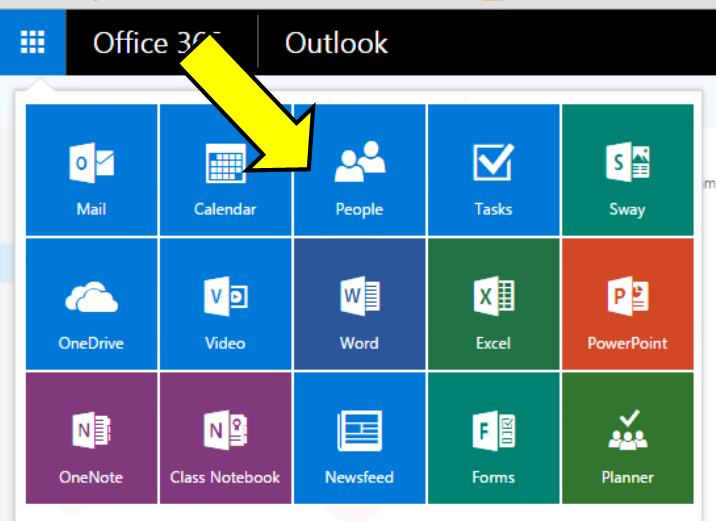Launch the Excel app tile
Screen dimensions: 716x521
coord(494,304)
